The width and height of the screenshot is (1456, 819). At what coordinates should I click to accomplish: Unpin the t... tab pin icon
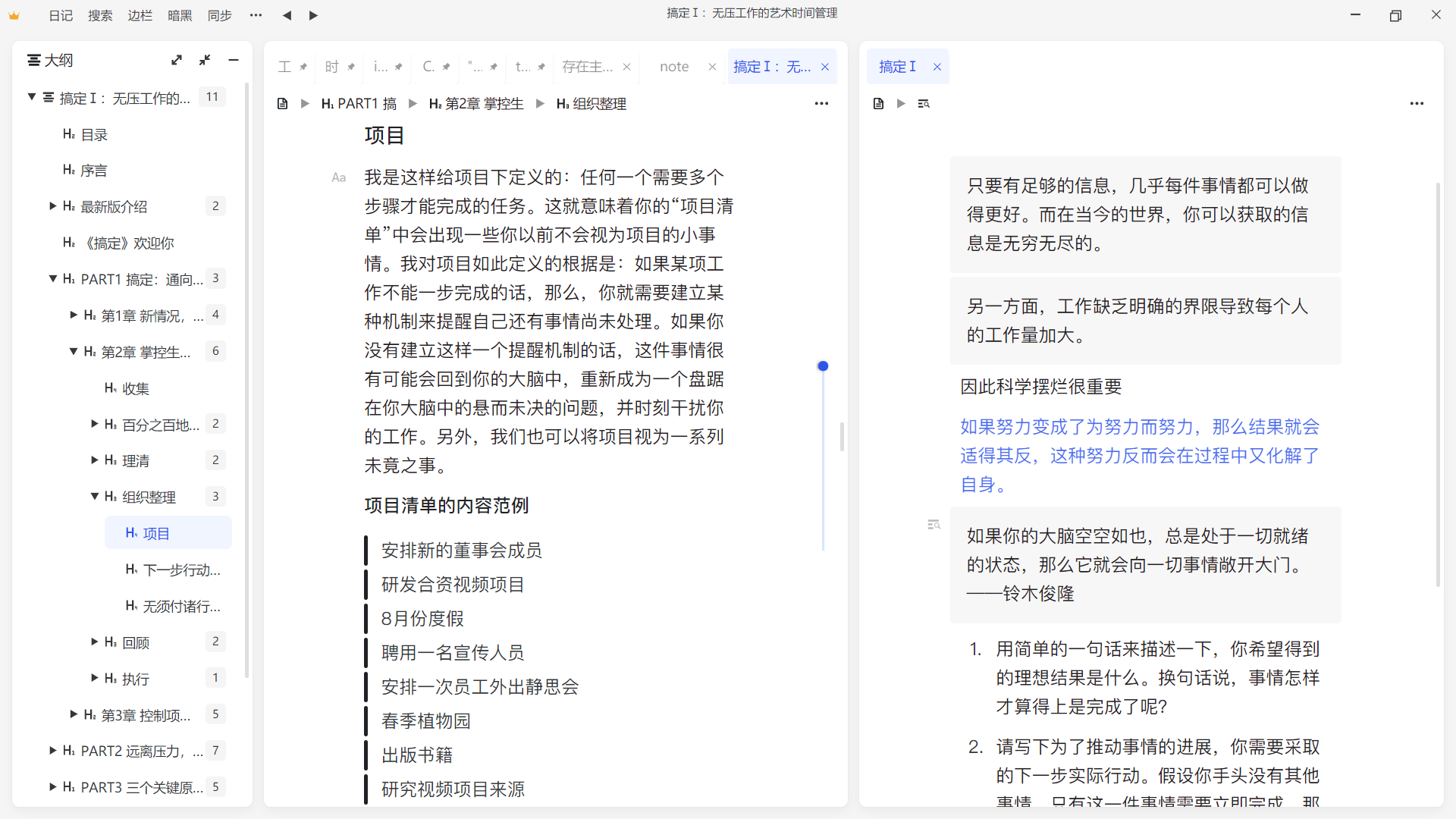[541, 67]
